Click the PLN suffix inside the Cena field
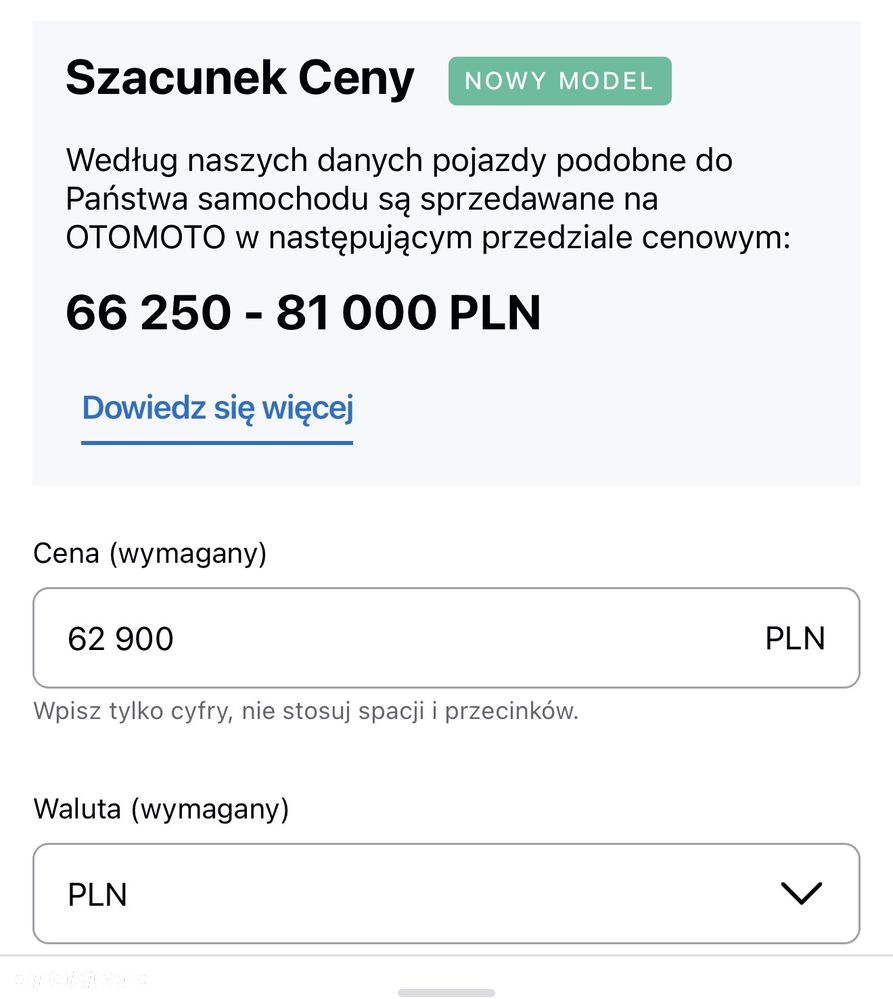This screenshot has width=893, height=999. tap(795, 638)
